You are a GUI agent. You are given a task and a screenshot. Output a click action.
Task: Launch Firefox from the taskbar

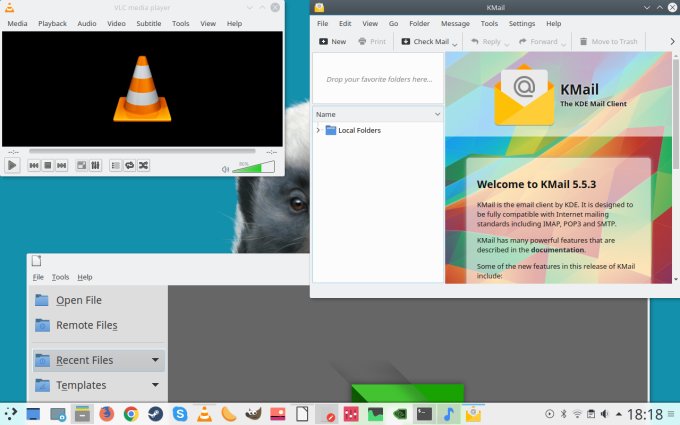pos(106,414)
